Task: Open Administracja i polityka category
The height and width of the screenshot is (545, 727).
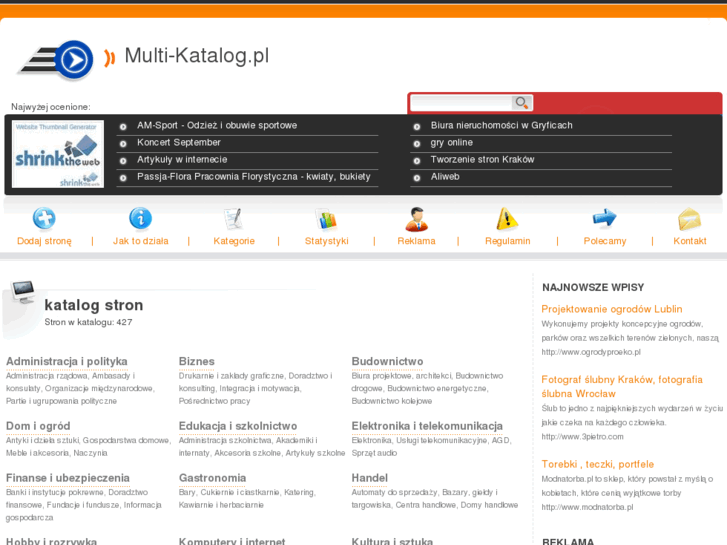Action: [67, 361]
